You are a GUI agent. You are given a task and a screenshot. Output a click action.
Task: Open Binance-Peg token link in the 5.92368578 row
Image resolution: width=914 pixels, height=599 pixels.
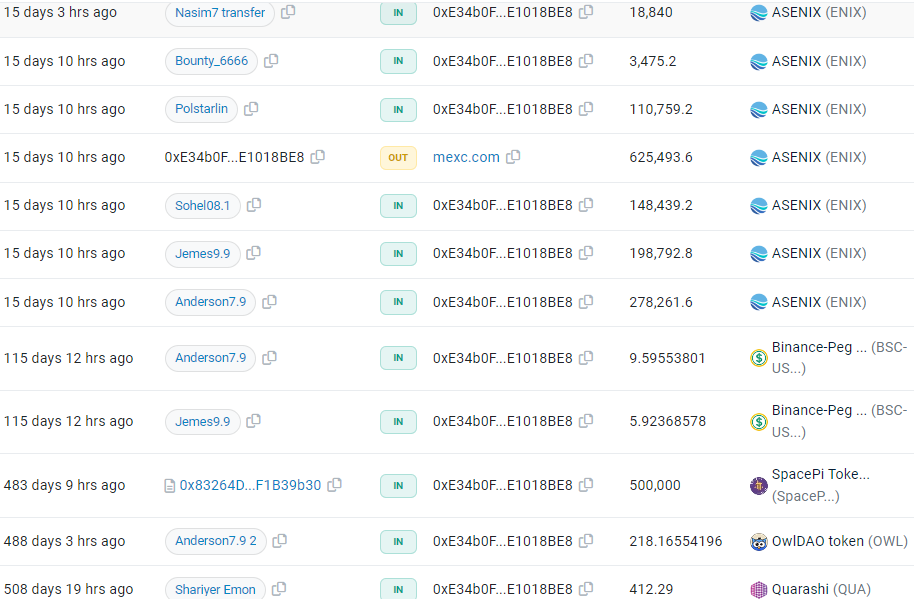839,421
